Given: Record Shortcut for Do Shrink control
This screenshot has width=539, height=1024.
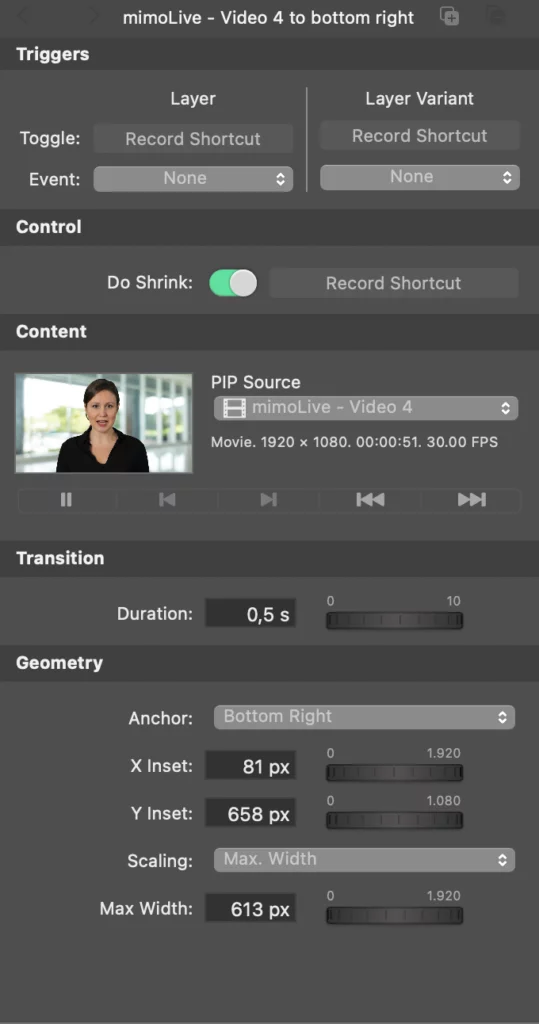Looking at the screenshot, I should tap(393, 283).
